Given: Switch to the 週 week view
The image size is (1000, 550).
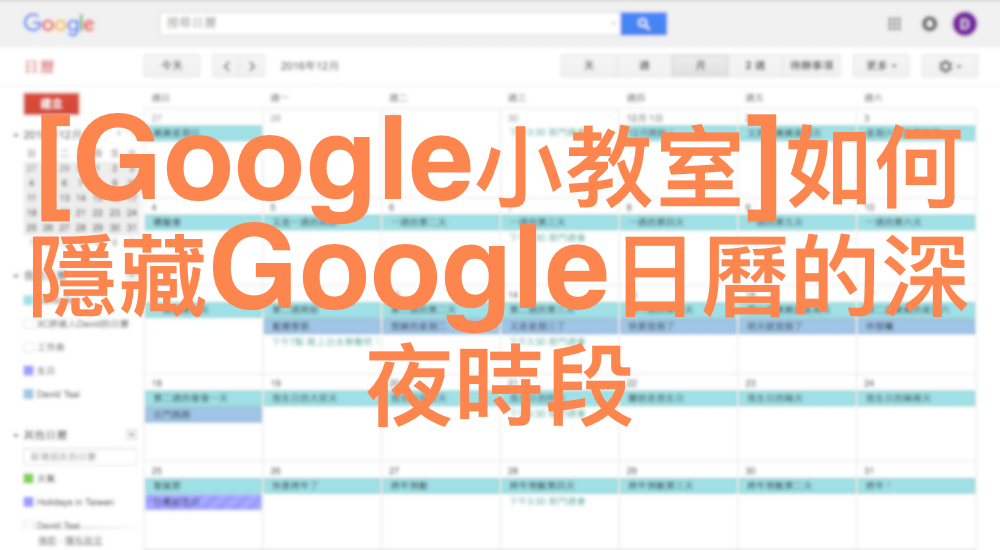Looking at the screenshot, I should 644,66.
